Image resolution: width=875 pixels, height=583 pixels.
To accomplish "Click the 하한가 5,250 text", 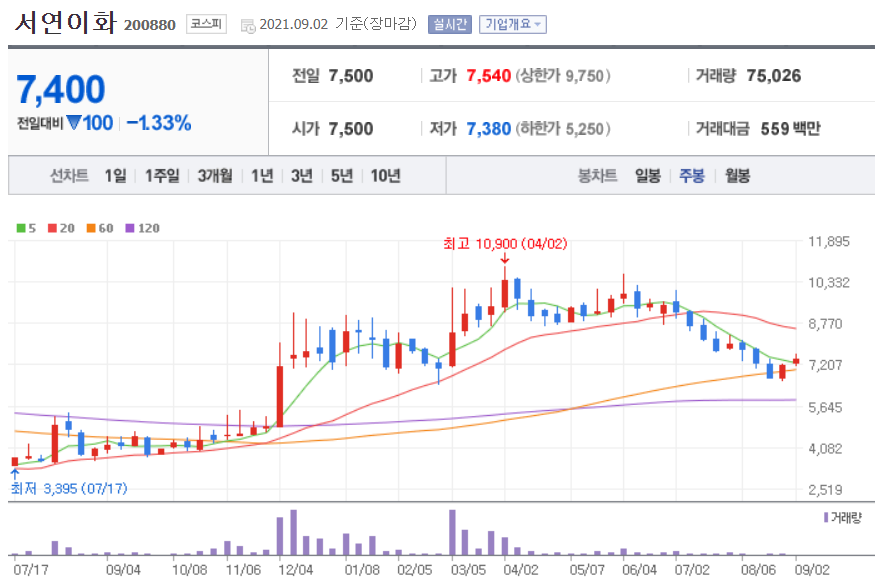I will click(562, 129).
